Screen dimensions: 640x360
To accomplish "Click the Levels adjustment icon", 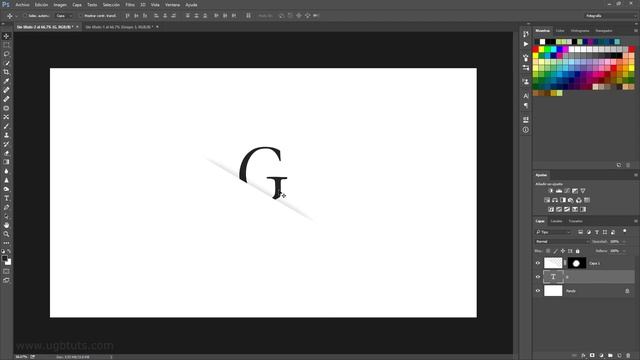I will (x=559, y=191).
